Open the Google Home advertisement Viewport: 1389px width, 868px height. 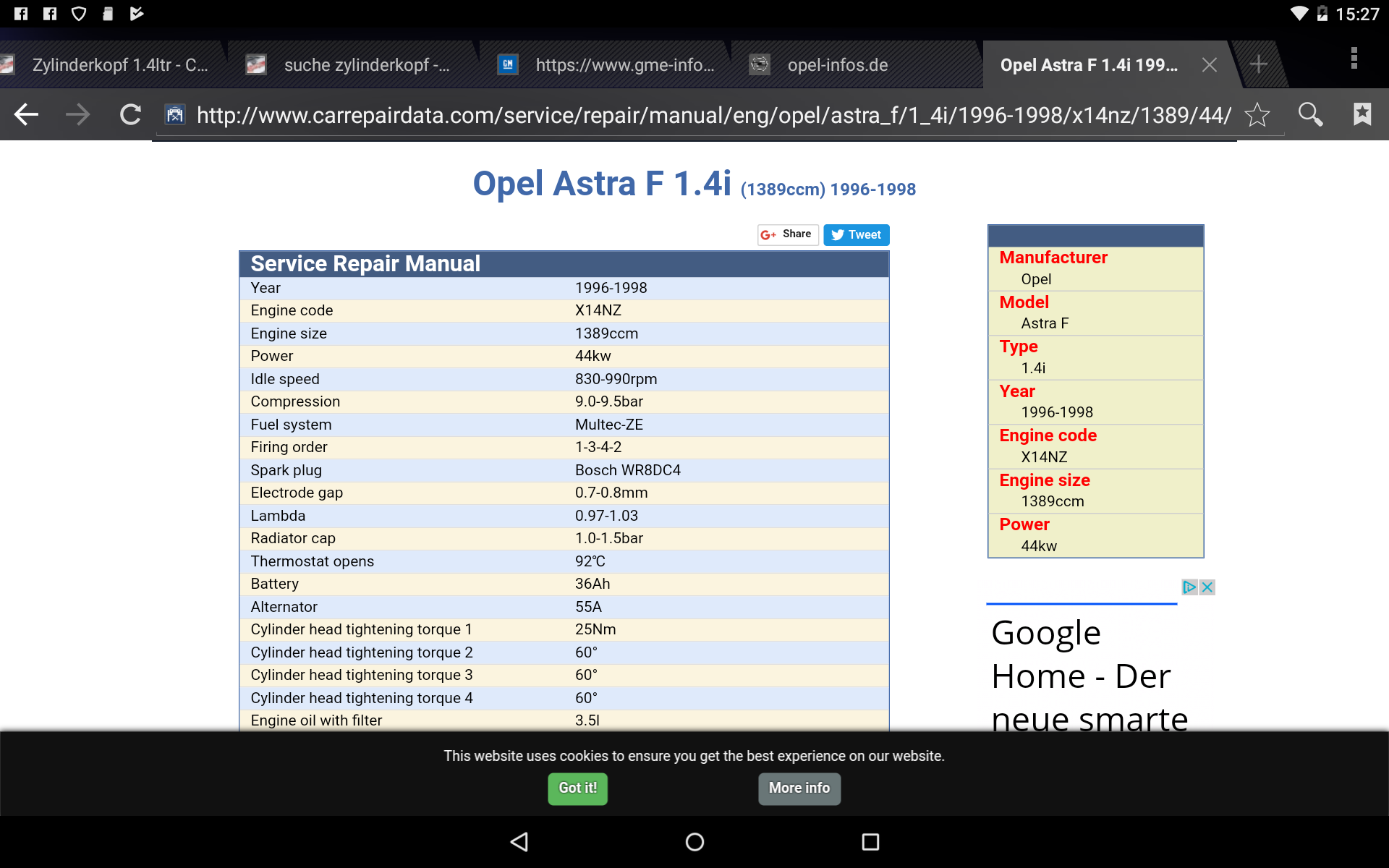point(1089,675)
